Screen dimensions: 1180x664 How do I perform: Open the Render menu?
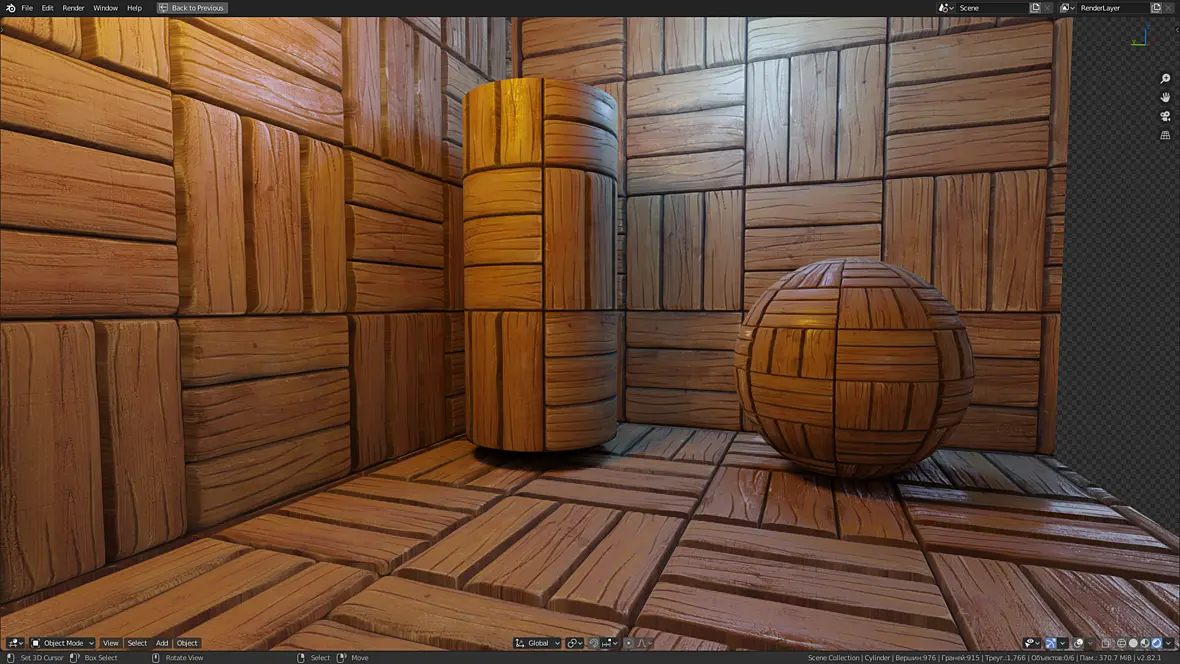click(x=73, y=8)
